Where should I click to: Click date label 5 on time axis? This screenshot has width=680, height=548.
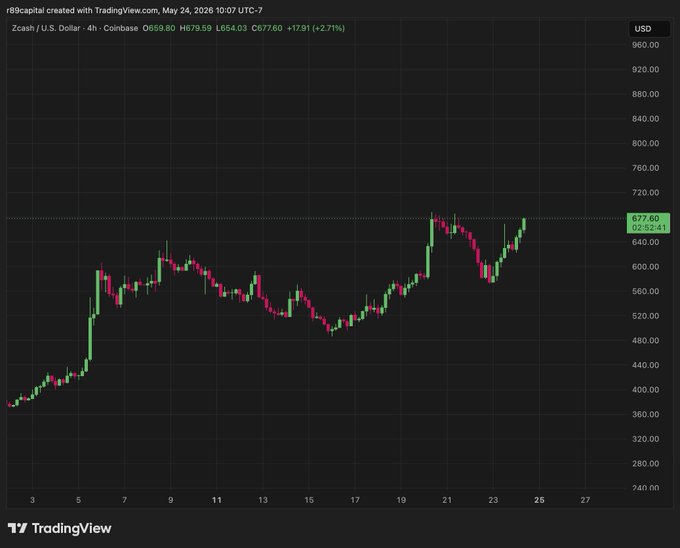coord(78,500)
